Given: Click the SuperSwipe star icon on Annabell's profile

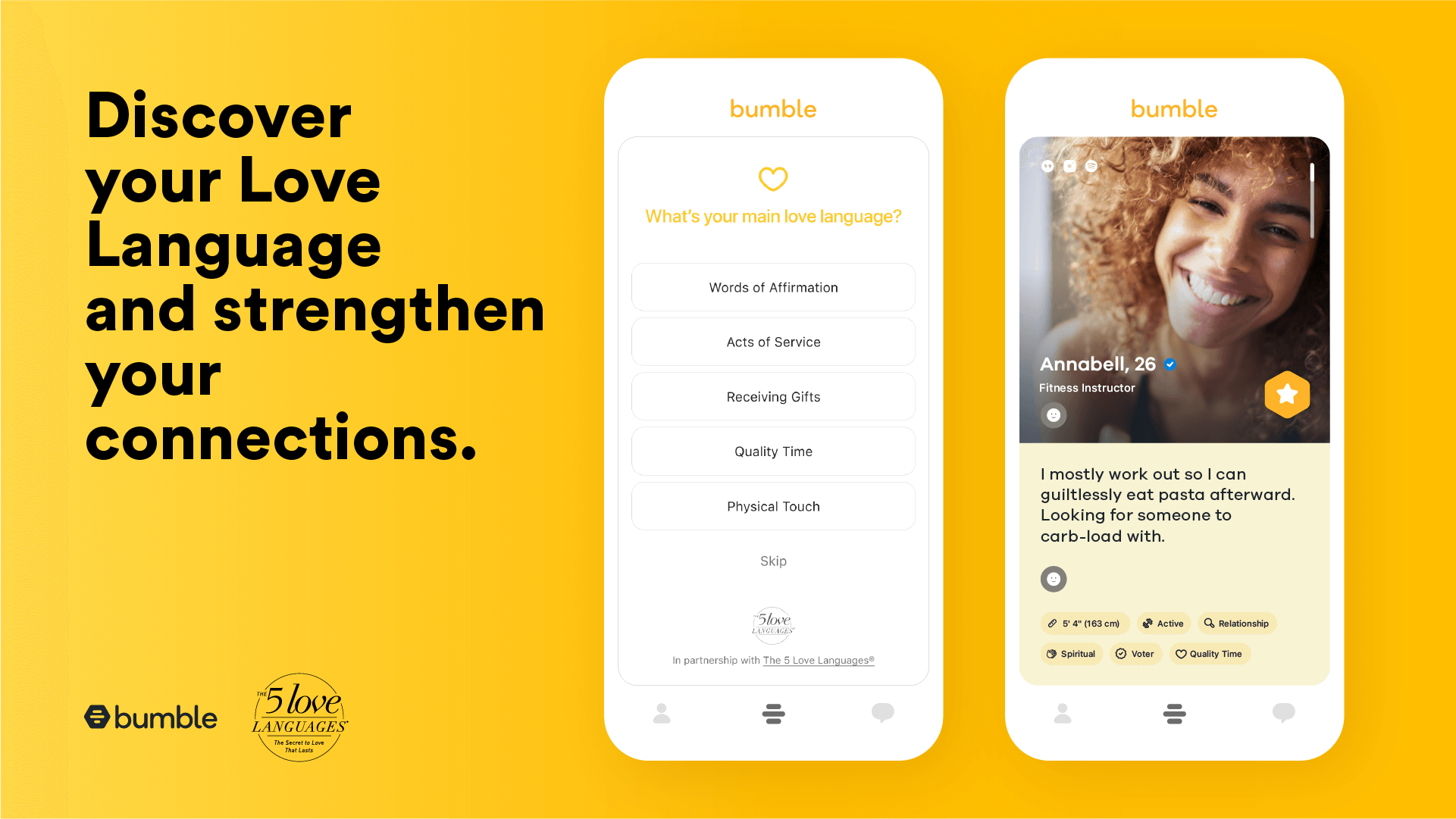Looking at the screenshot, I should pos(1288,393).
